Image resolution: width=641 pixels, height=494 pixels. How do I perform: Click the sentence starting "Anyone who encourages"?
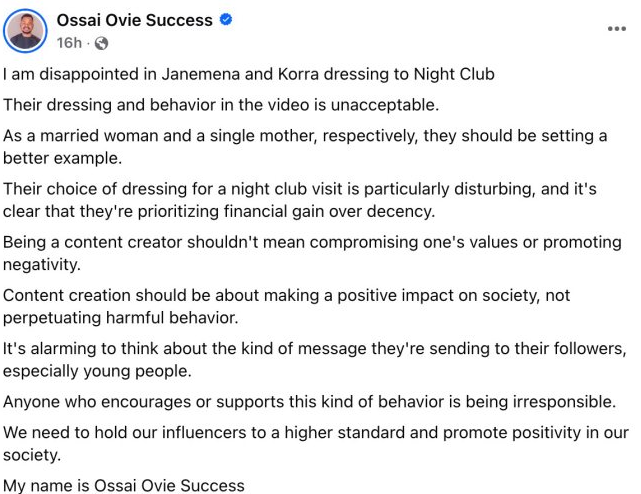pos(309,402)
